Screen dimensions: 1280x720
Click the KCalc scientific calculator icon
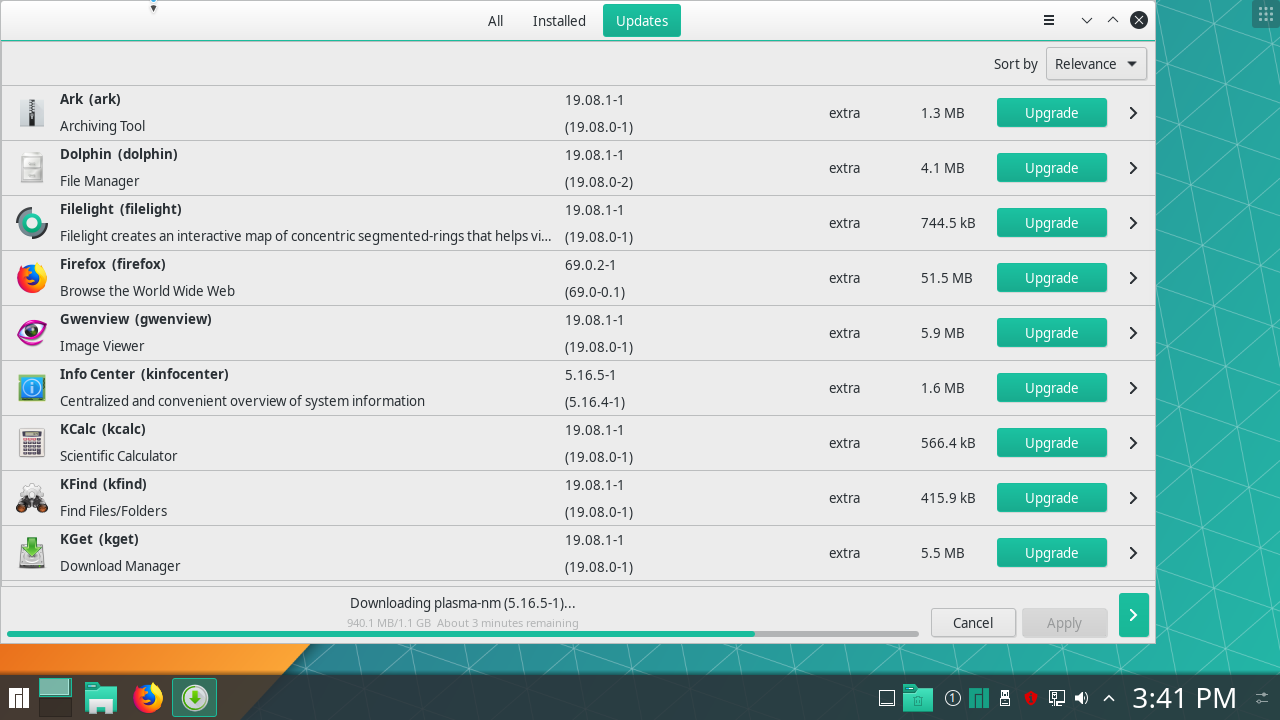pyautogui.click(x=31, y=442)
